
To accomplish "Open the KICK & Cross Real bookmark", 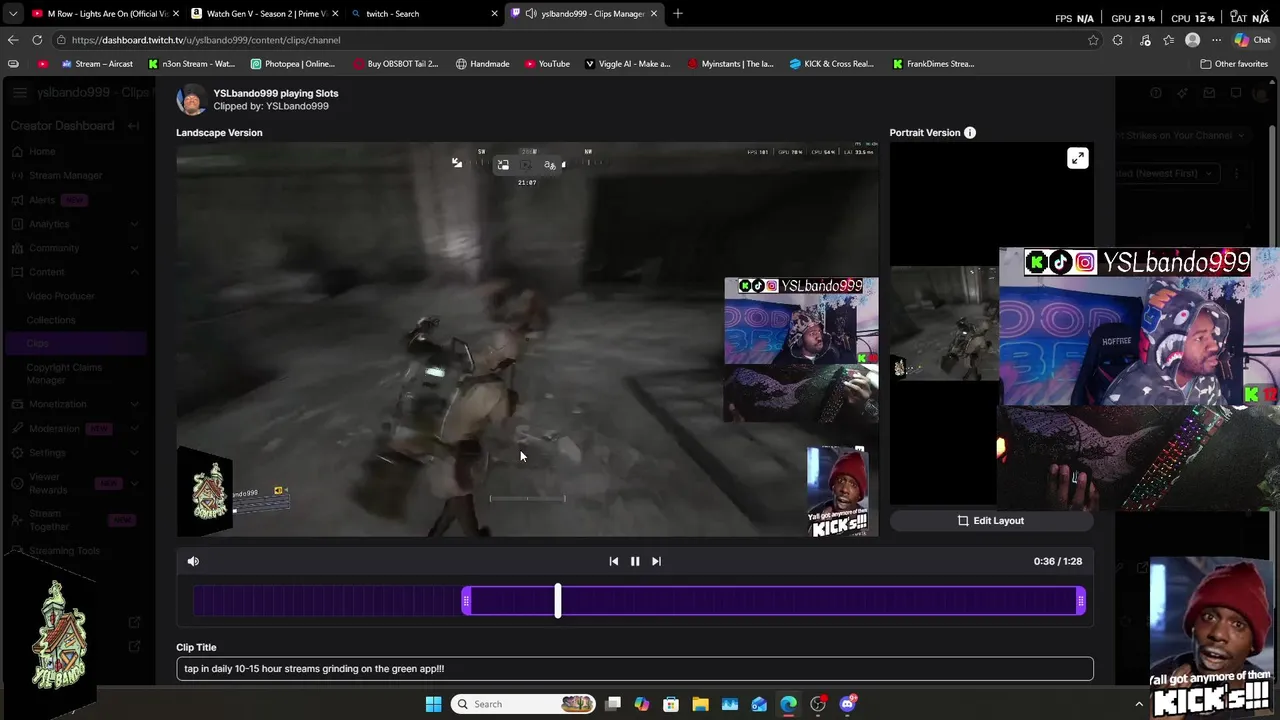I will pyautogui.click(x=831, y=63).
